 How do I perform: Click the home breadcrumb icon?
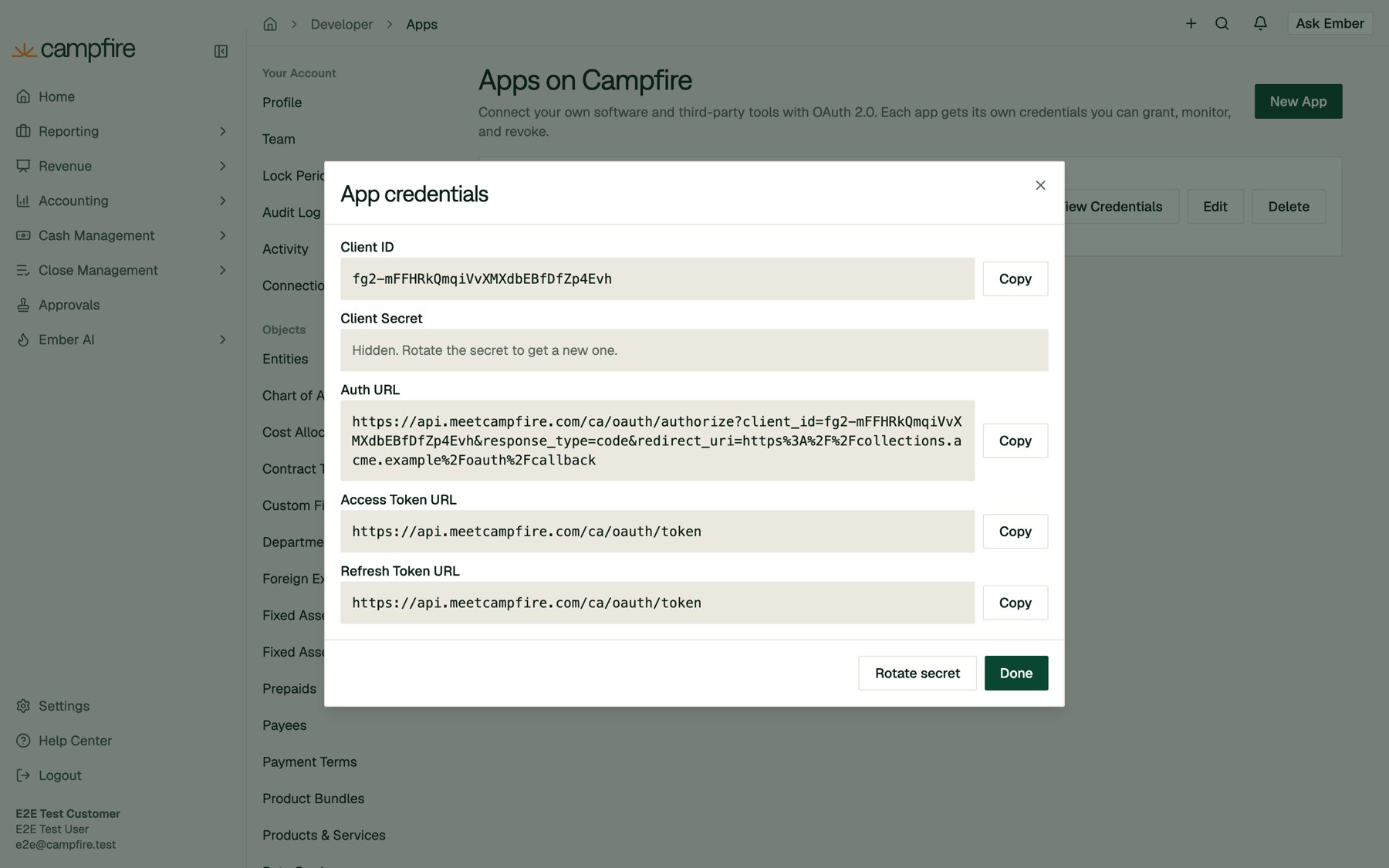coord(270,24)
